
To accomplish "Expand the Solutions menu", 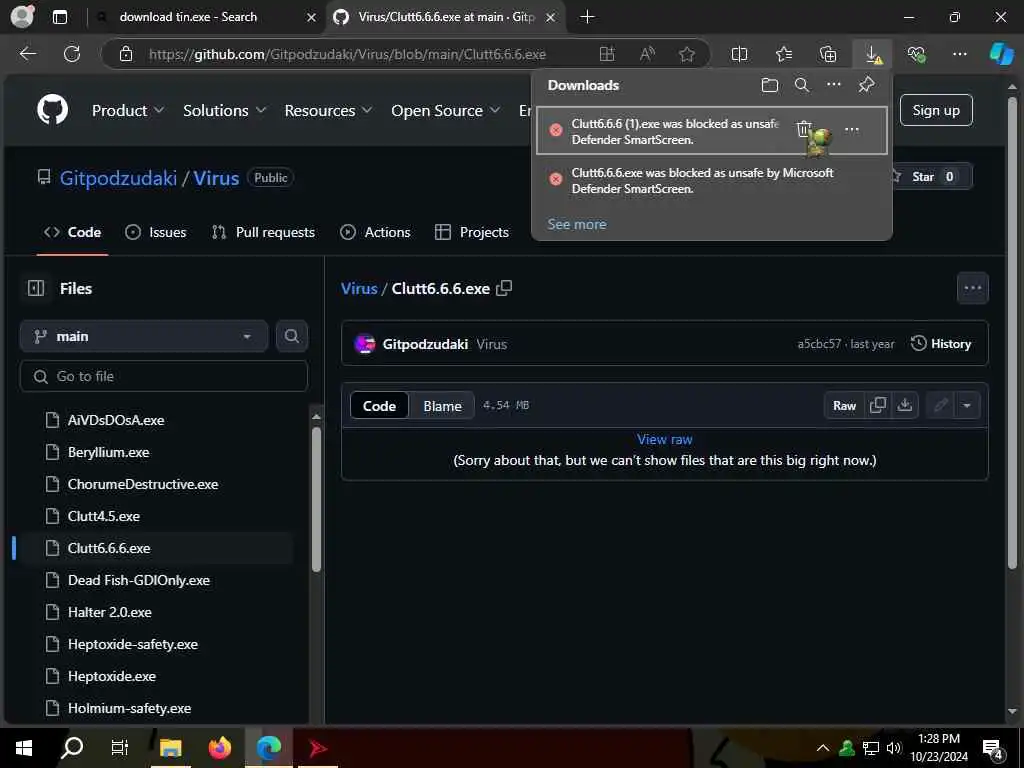I will (224, 110).
